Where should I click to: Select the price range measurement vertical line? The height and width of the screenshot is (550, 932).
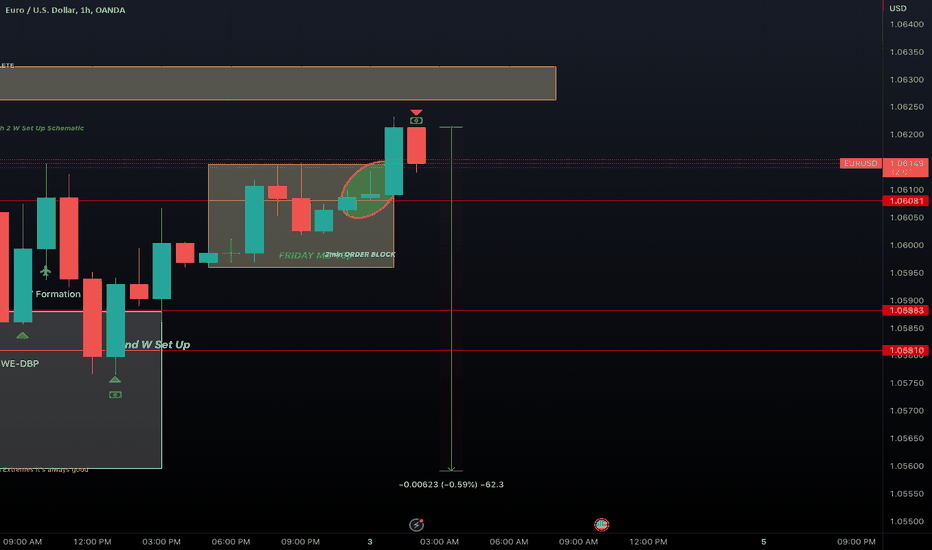(451, 298)
